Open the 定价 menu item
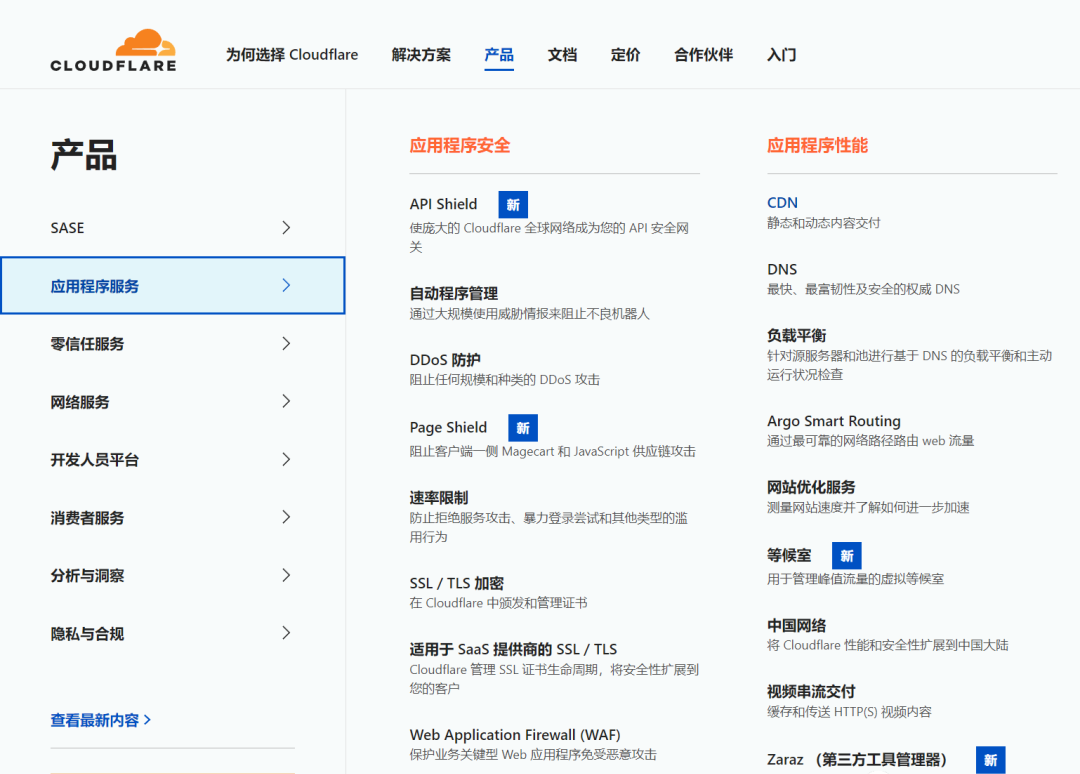Viewport: 1080px width, 774px height. coord(625,54)
